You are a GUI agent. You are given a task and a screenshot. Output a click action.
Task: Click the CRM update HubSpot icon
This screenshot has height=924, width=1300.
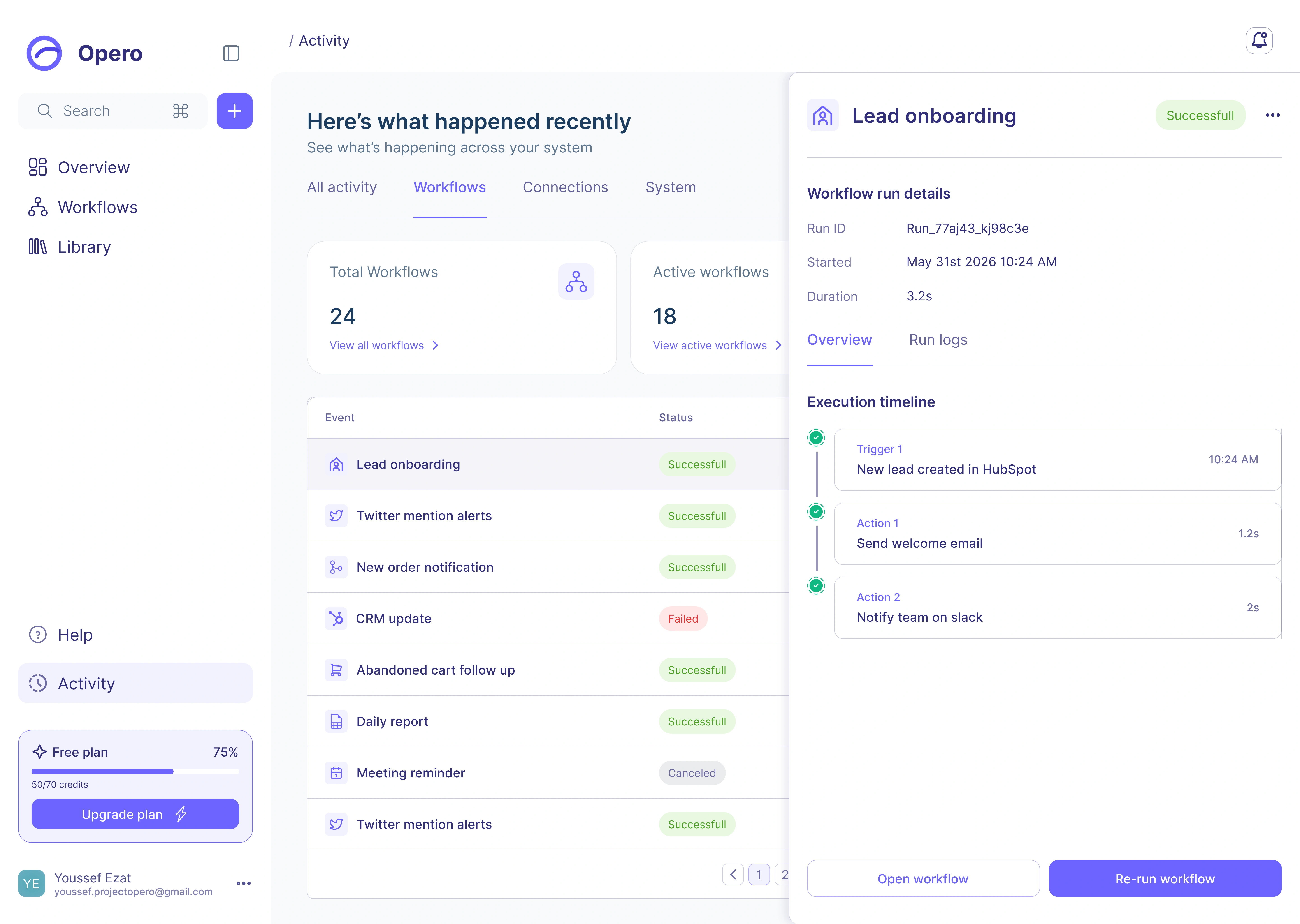336,619
